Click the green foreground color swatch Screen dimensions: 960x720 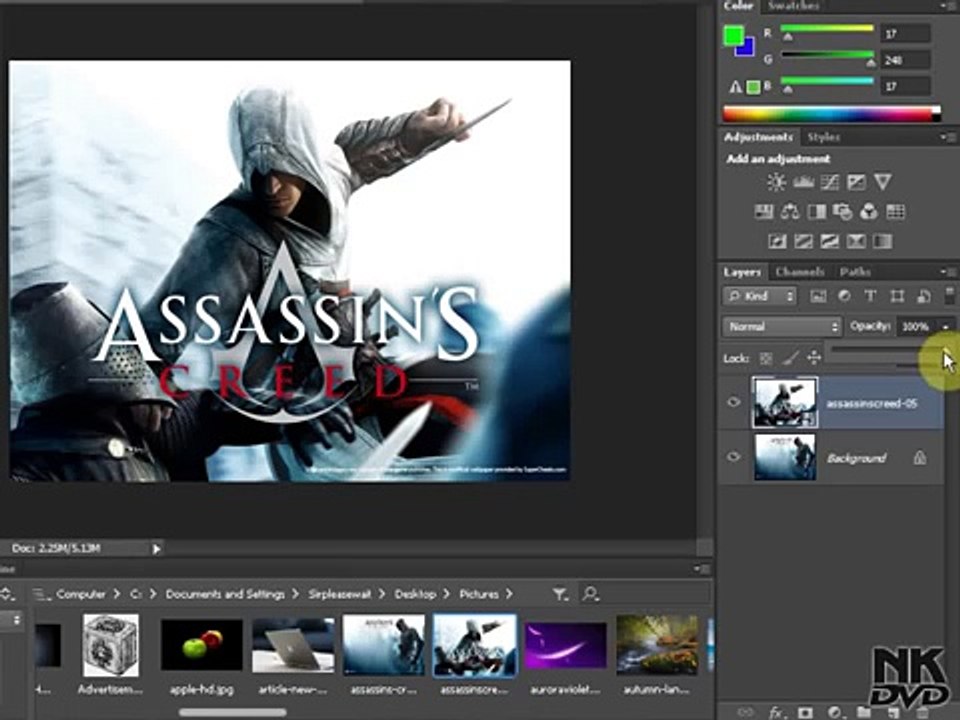point(733,35)
